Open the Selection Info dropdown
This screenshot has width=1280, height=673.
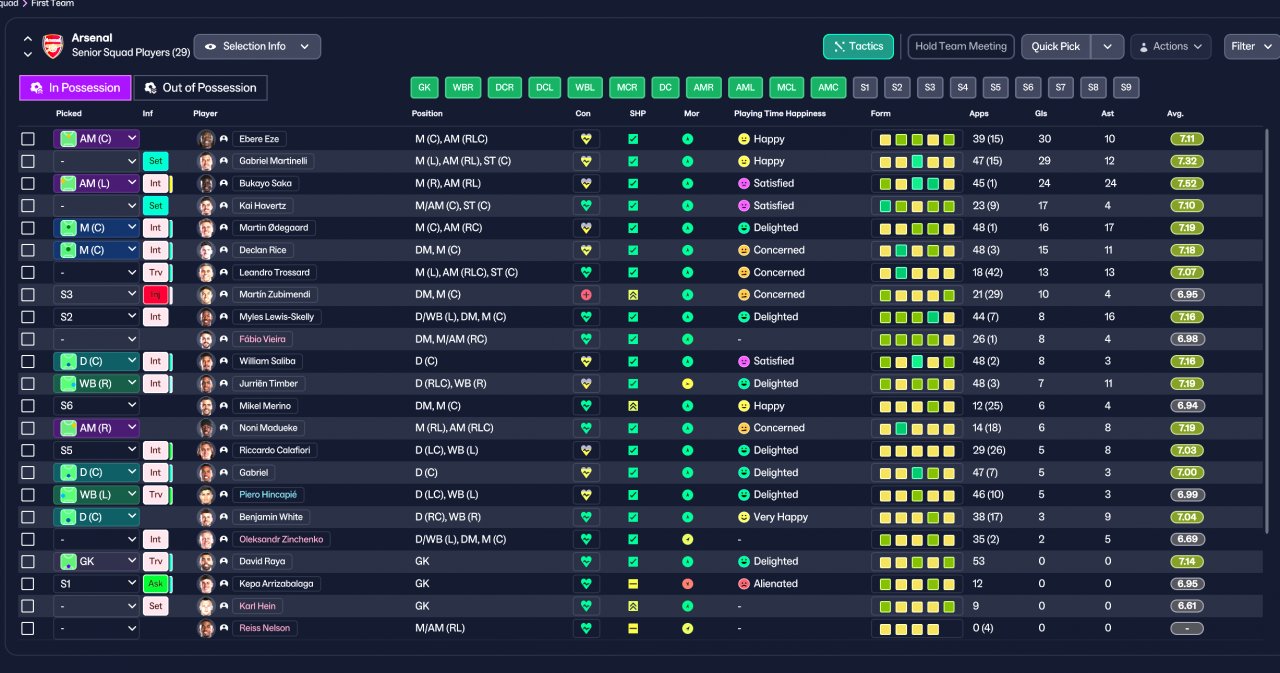(257, 46)
